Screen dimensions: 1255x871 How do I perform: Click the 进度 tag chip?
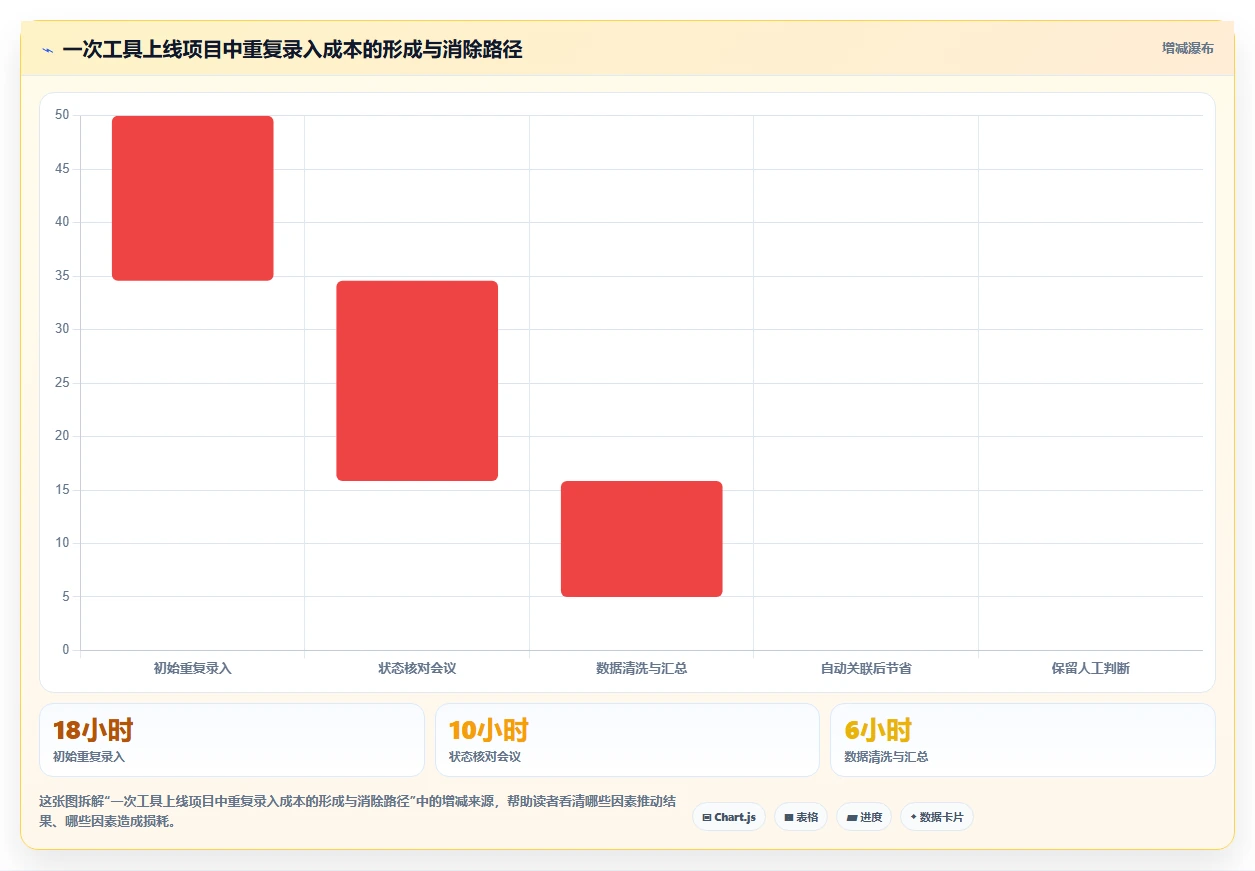click(864, 817)
